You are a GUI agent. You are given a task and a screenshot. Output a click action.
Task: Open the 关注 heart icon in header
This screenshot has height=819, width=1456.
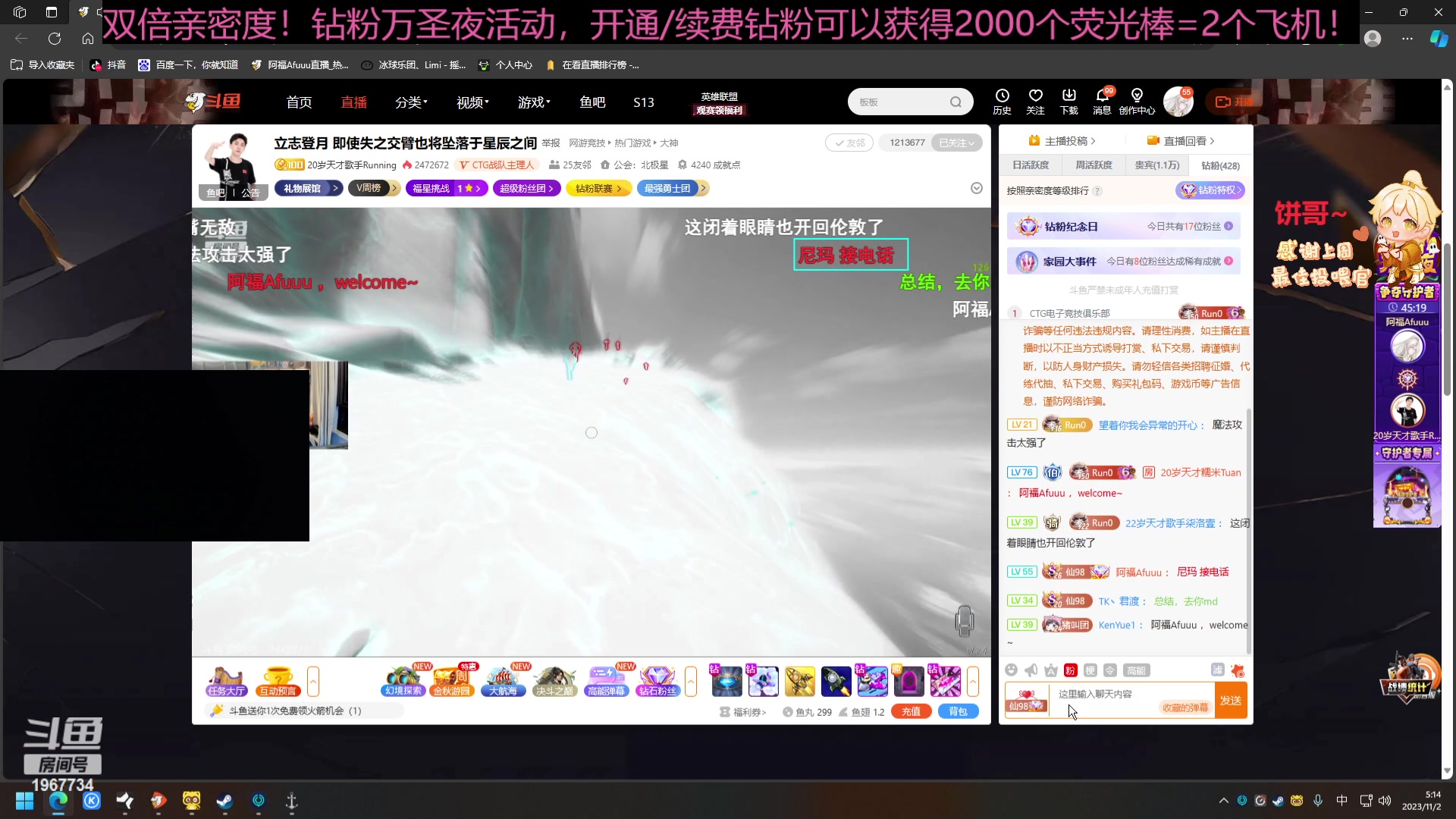coord(1035,101)
